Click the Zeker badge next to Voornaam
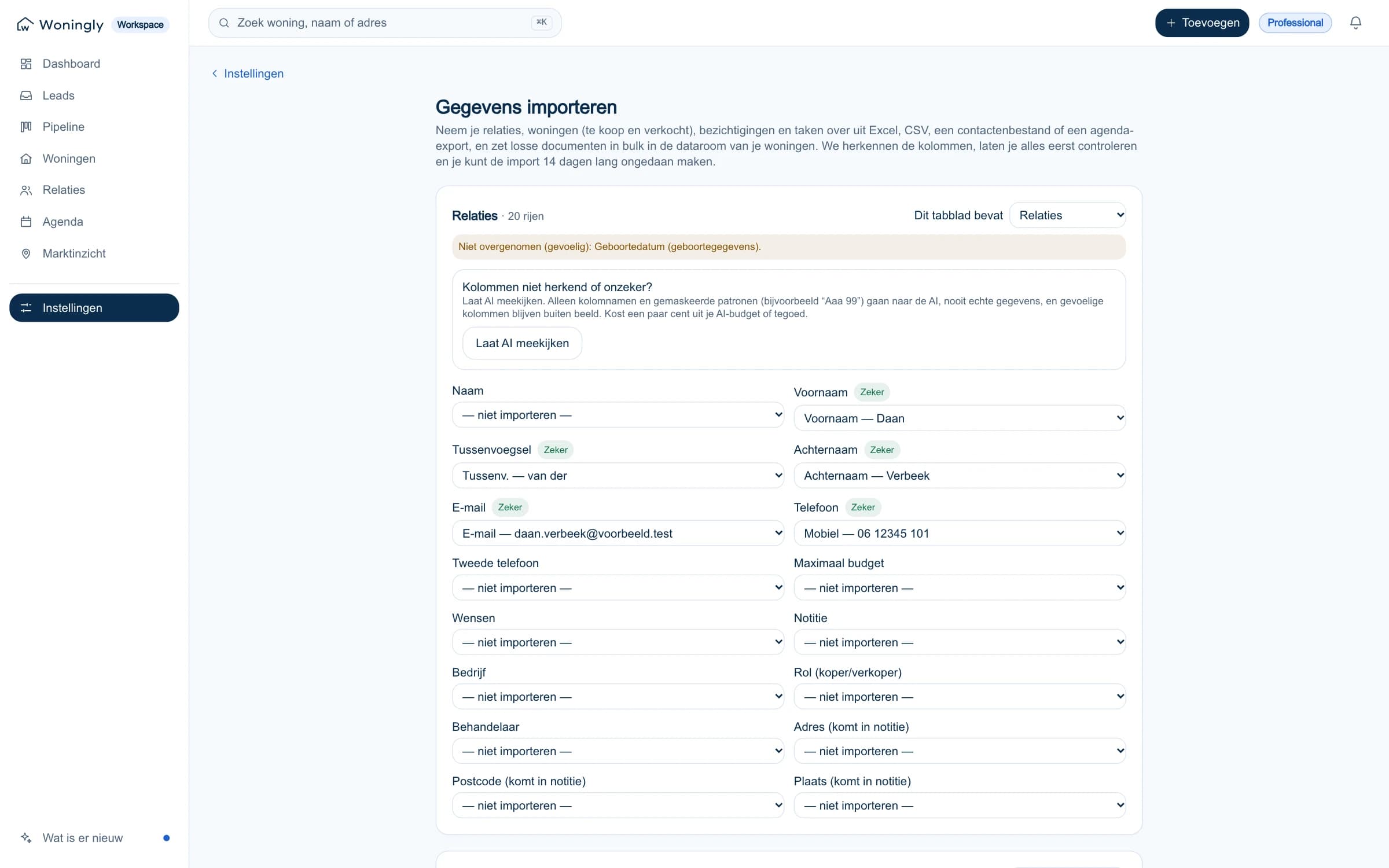 click(x=872, y=392)
